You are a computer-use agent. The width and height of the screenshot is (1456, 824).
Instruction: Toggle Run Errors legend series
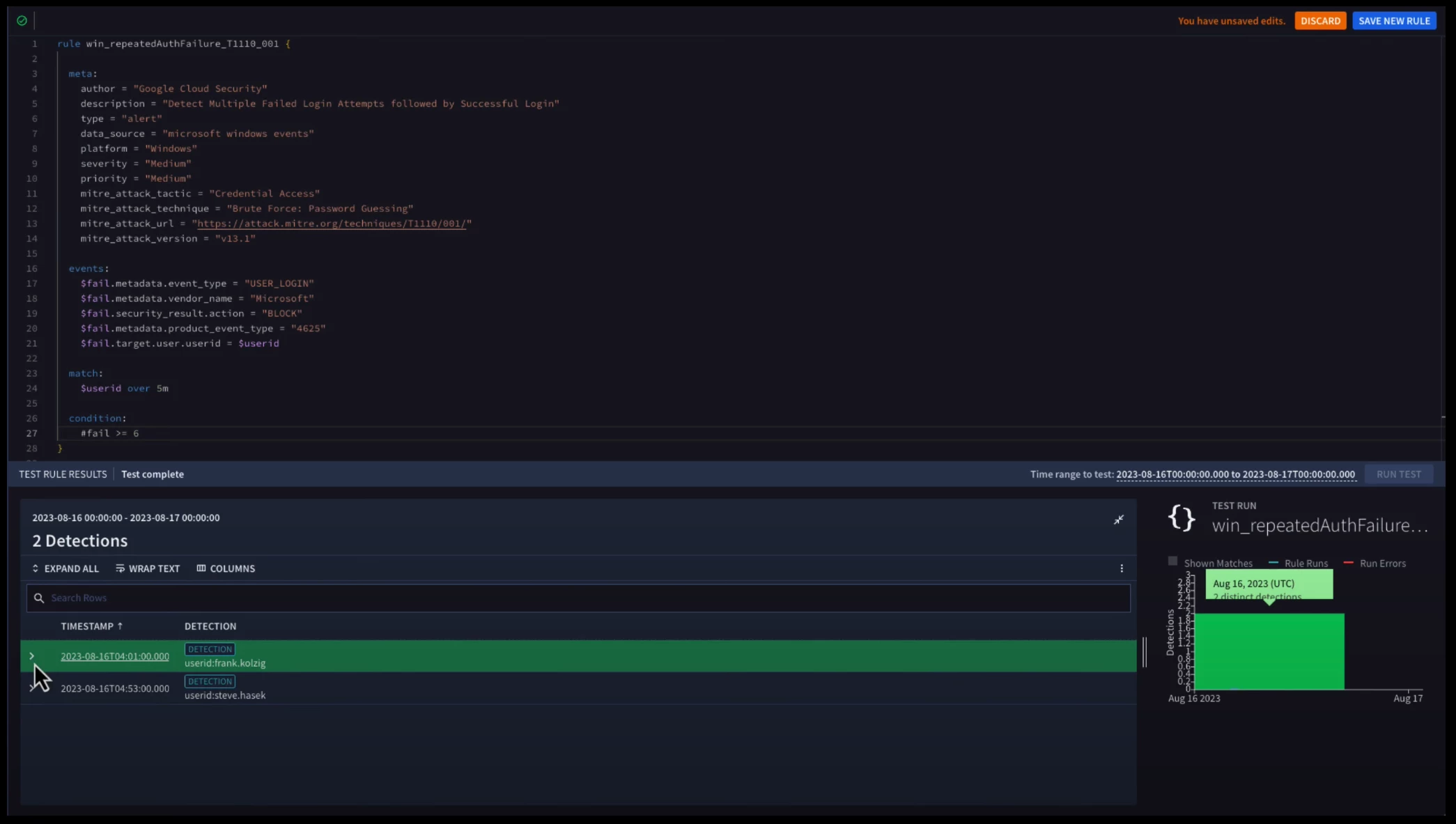[1374, 563]
